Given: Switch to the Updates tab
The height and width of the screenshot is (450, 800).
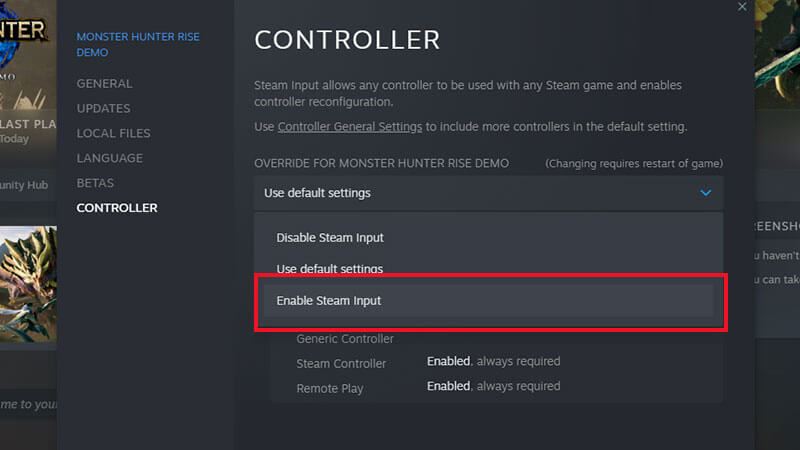Looking at the screenshot, I should point(103,108).
